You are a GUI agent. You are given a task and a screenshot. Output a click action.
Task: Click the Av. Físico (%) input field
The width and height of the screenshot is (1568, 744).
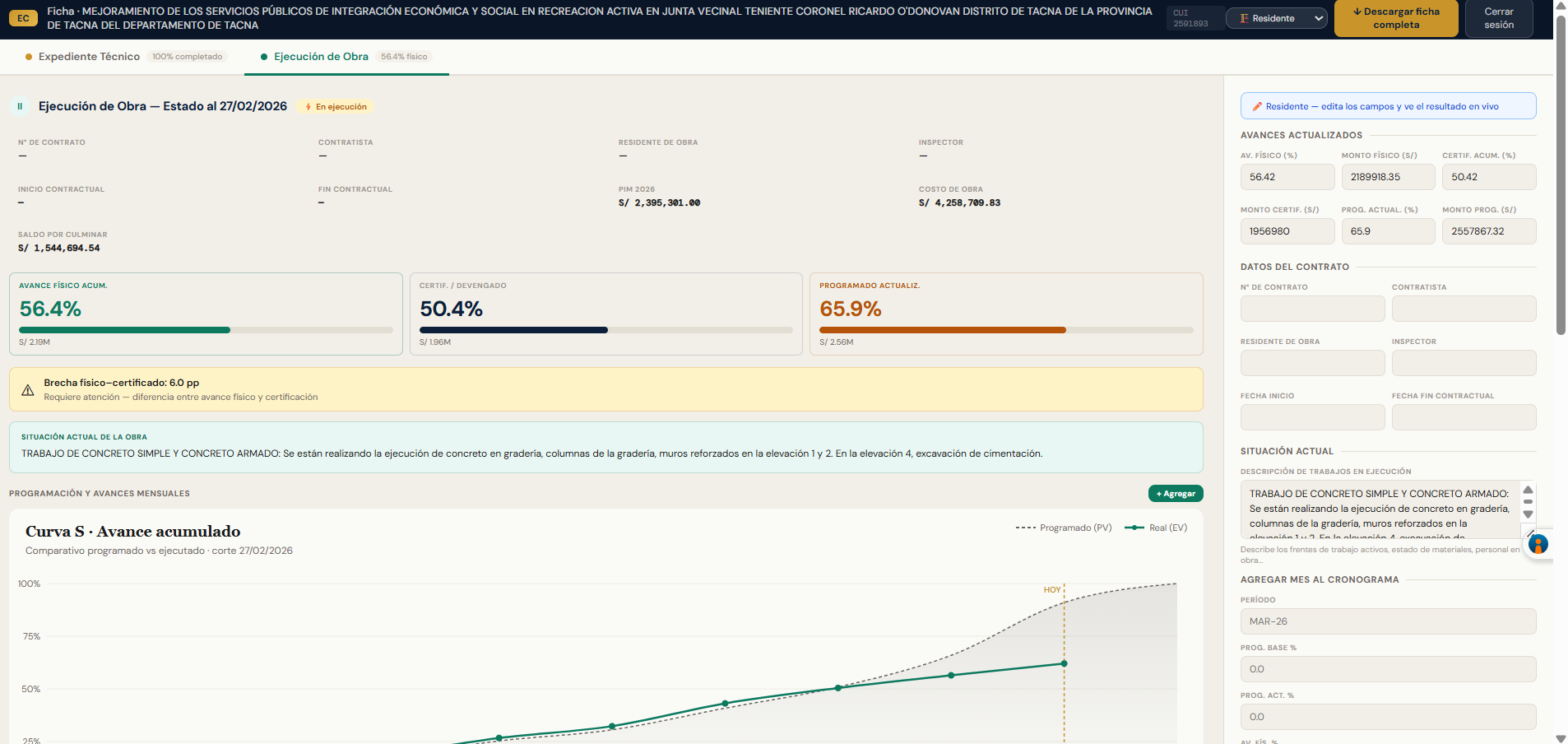1287,177
